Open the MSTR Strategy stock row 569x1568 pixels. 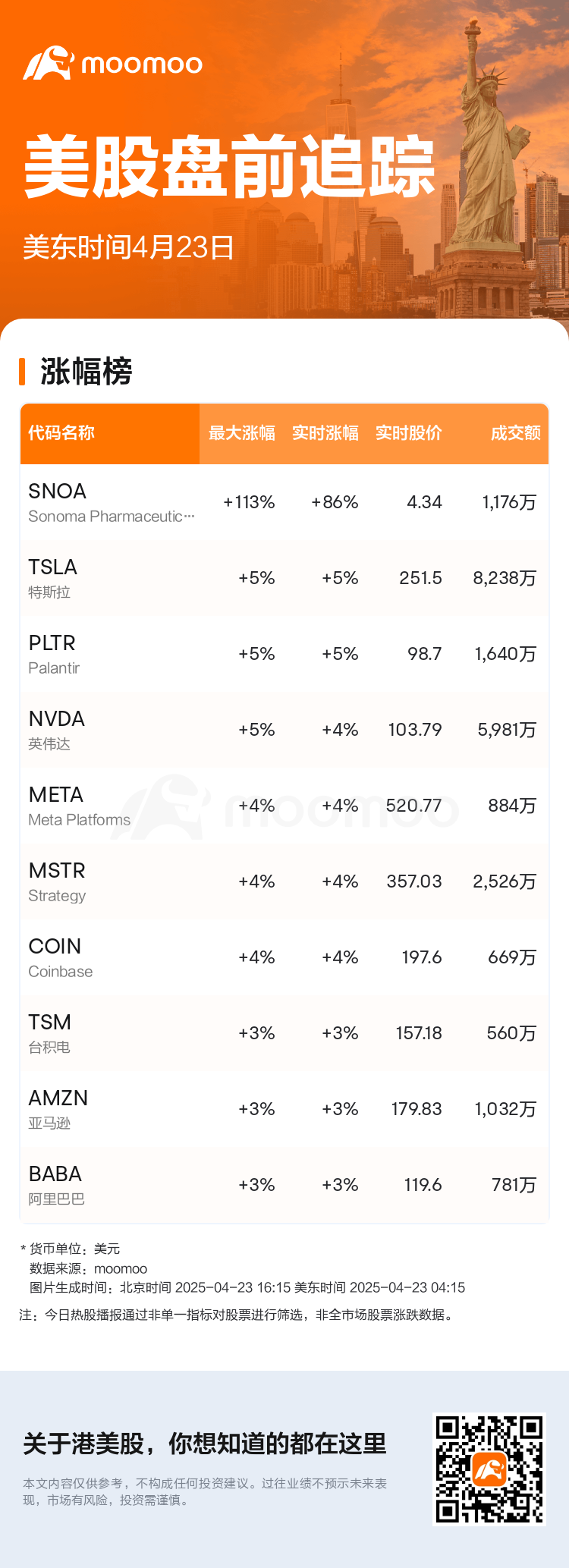tap(284, 881)
